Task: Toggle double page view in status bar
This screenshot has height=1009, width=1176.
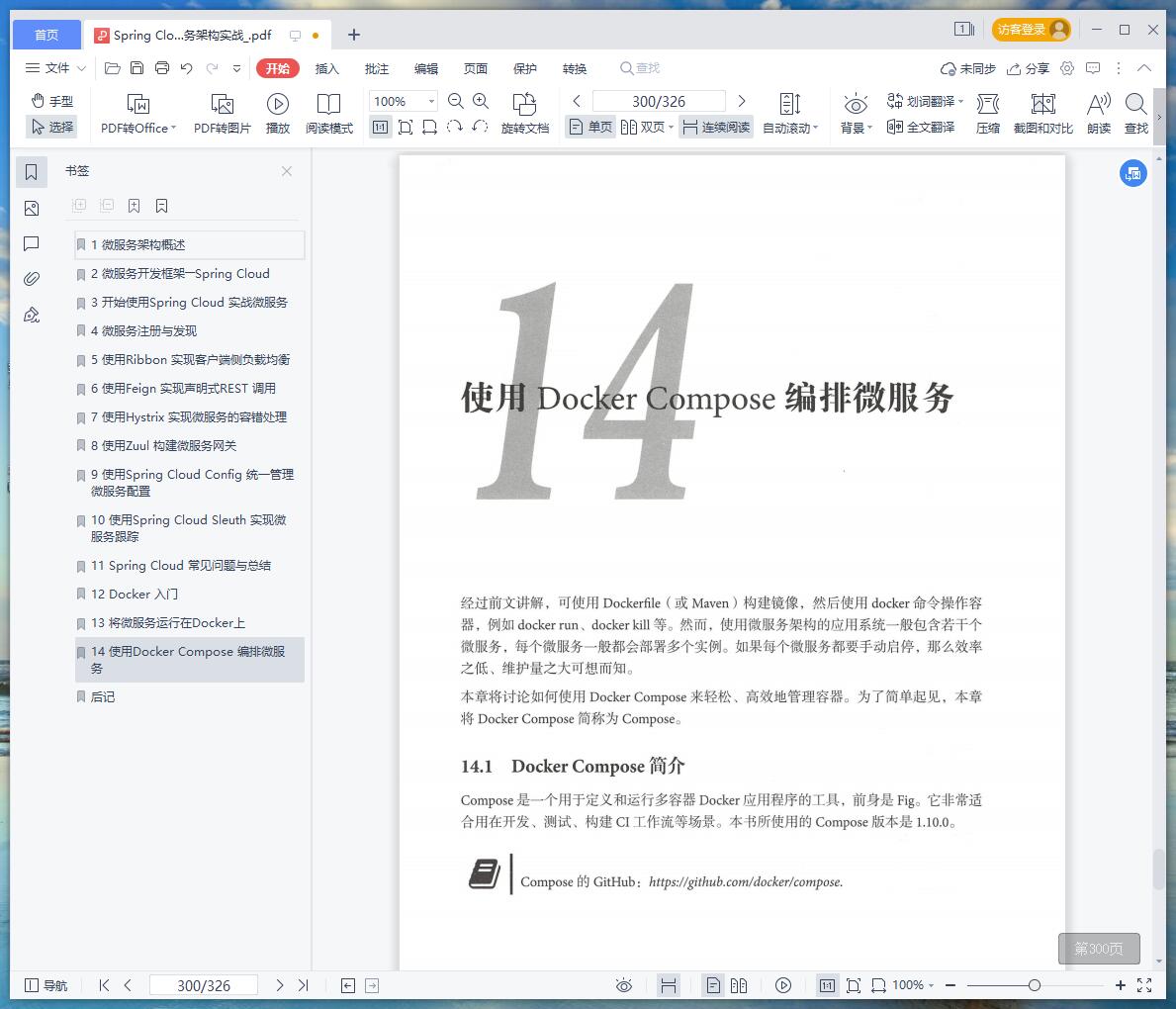Action: [739, 985]
